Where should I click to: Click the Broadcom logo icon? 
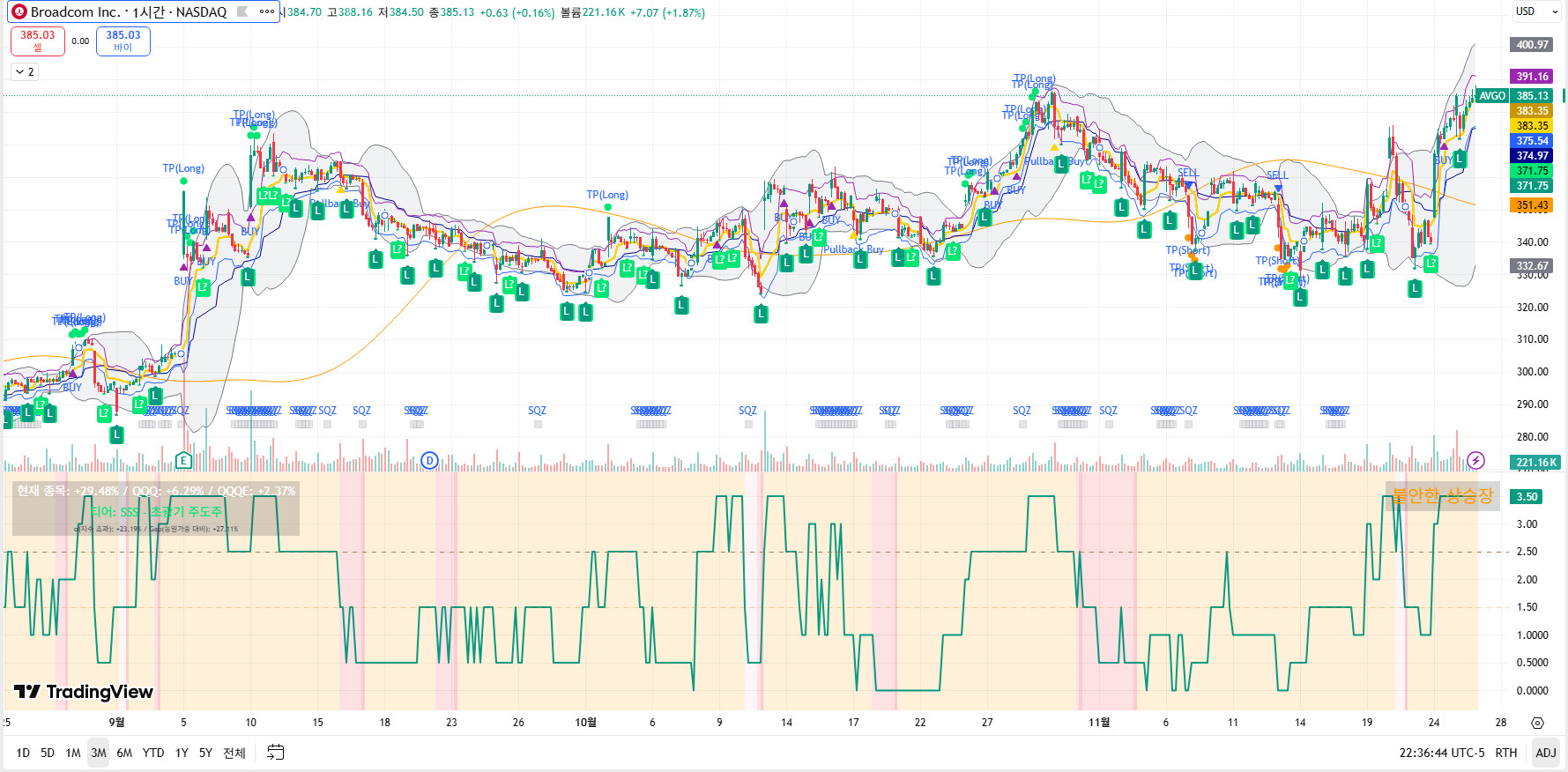point(19,11)
